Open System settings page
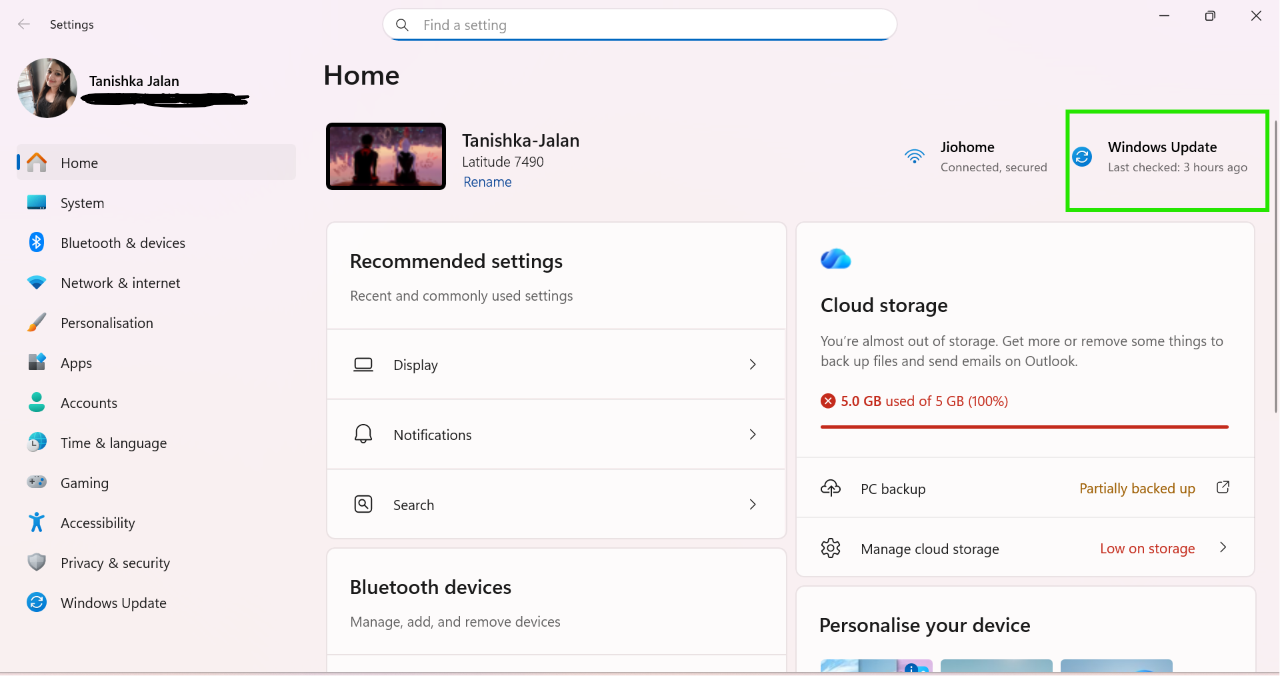1280x676 pixels. pos(157,202)
